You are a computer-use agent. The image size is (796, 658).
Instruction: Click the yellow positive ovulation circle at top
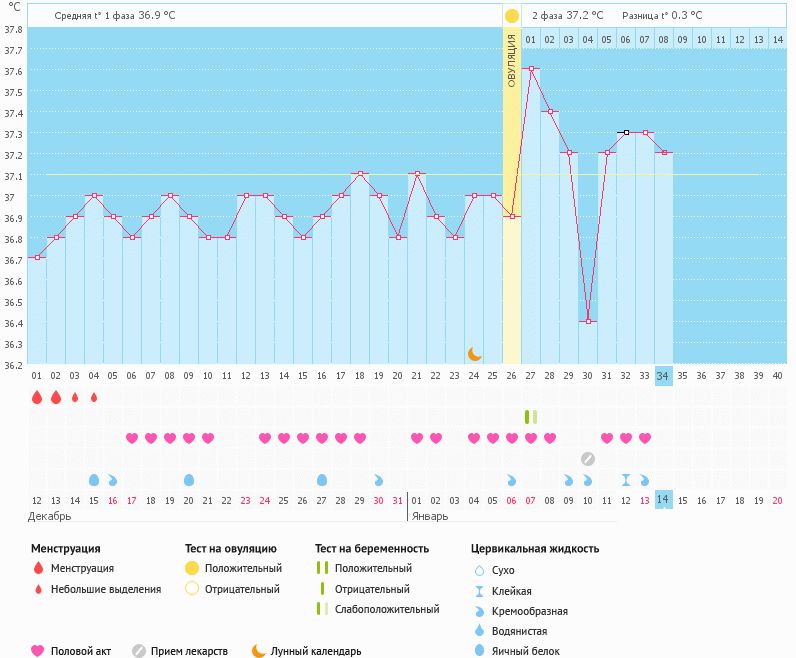(x=511, y=16)
